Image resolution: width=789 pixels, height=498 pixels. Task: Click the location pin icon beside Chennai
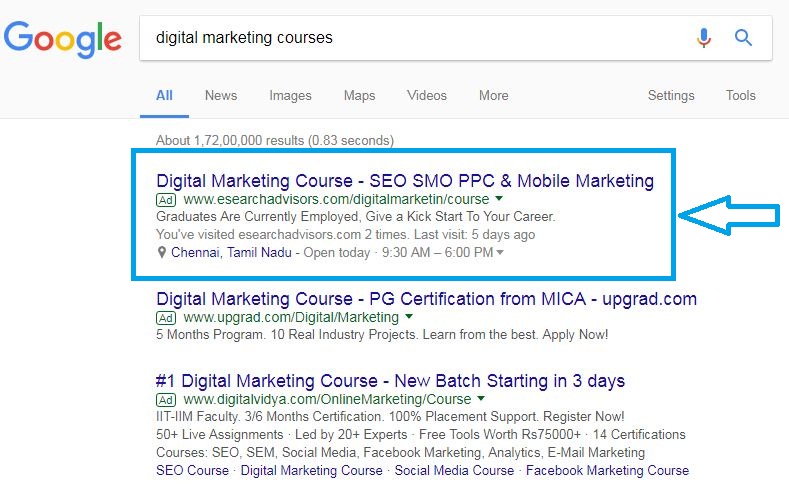163,253
